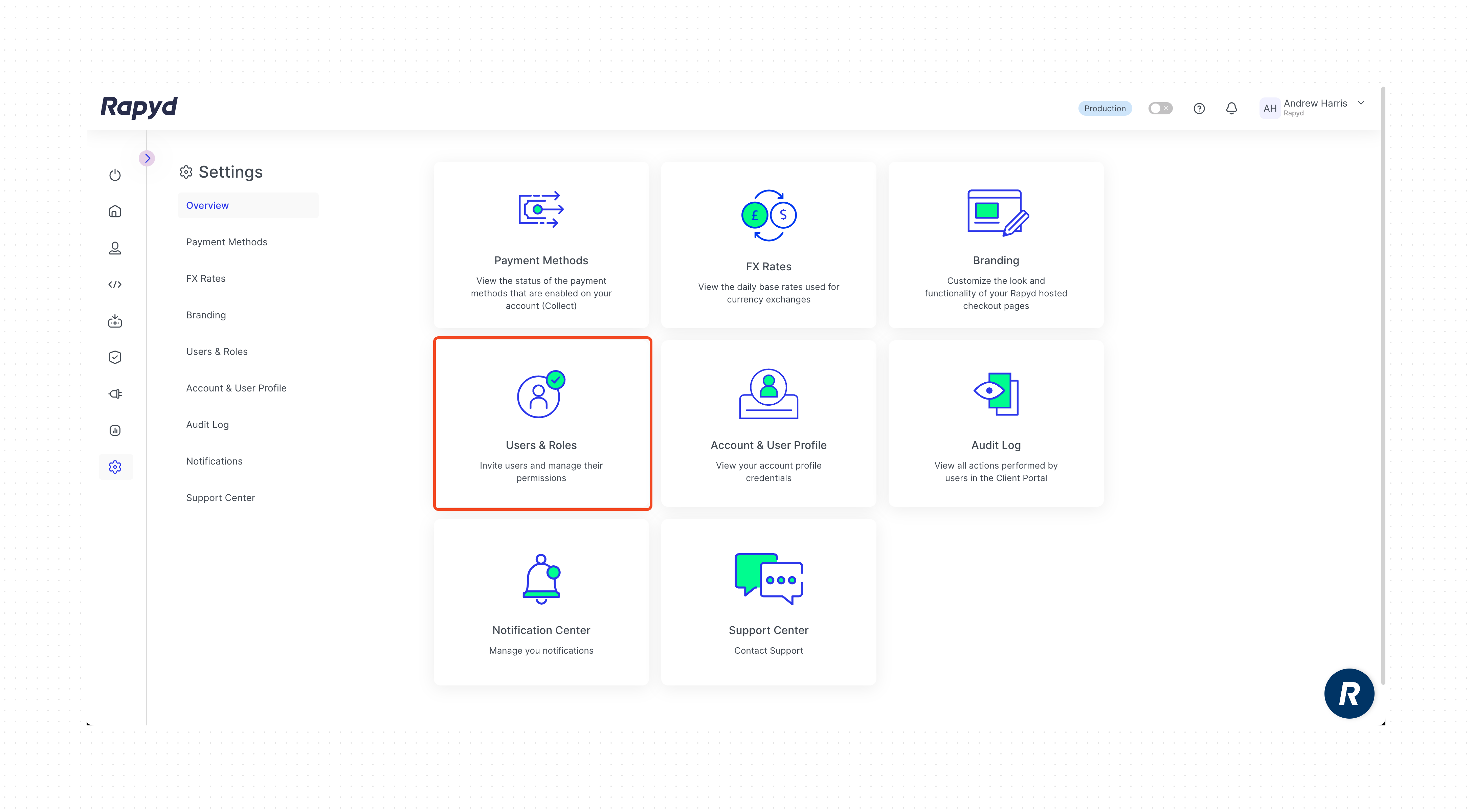Click the power icon in the sidebar
The height and width of the screenshot is (812, 1472).
click(x=115, y=175)
